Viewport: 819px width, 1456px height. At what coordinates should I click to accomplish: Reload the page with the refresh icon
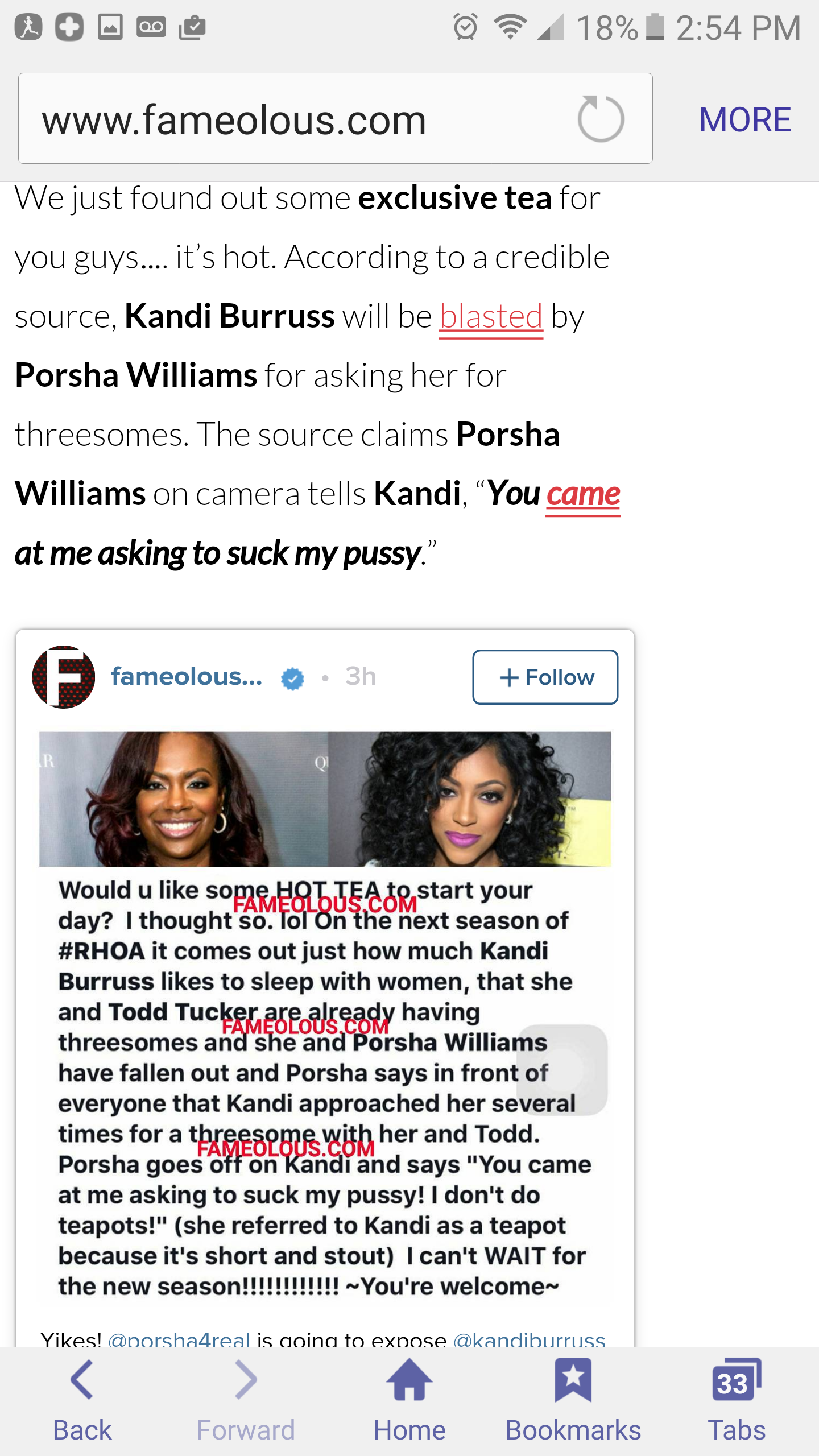click(601, 119)
